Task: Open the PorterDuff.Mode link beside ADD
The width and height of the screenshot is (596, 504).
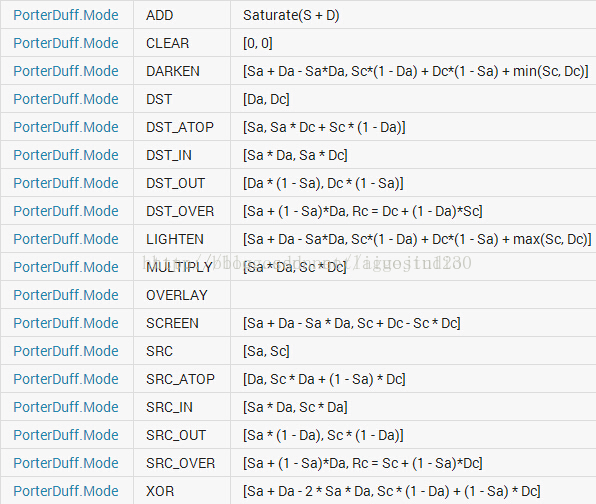Action: pos(66,15)
